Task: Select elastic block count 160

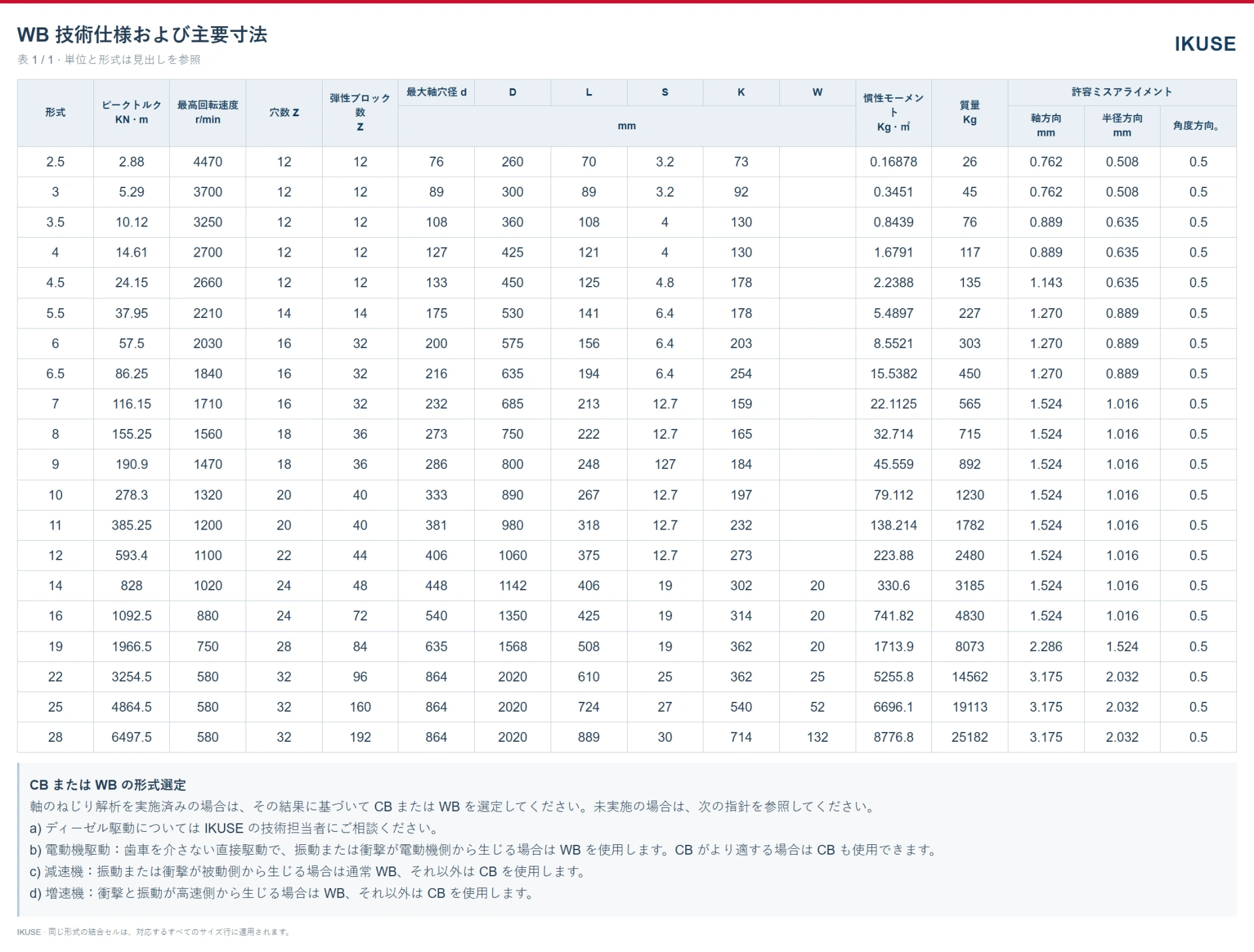Action: coord(360,707)
